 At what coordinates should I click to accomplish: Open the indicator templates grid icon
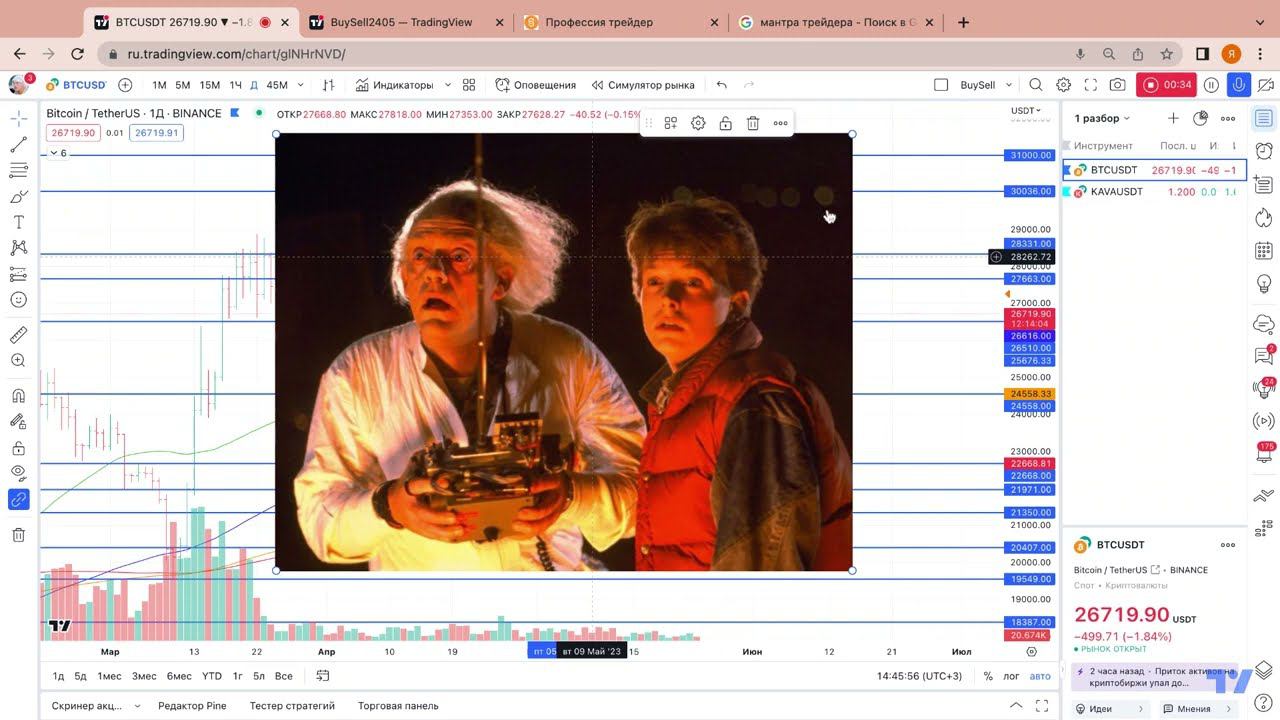click(469, 85)
